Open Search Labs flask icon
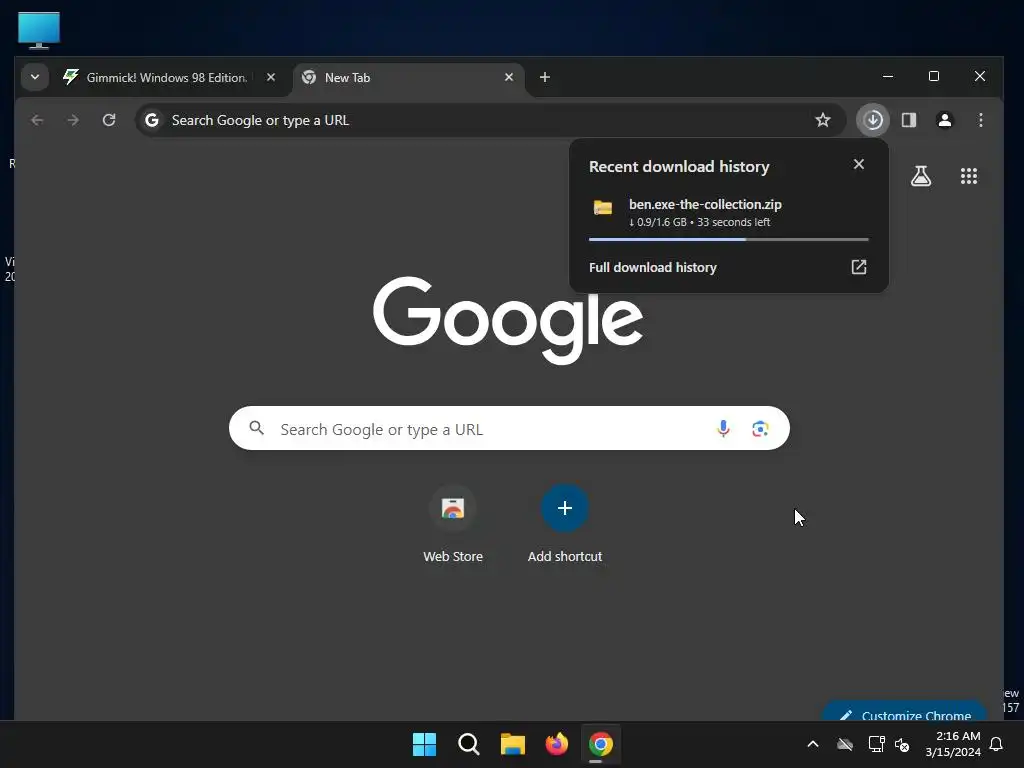Viewport: 1024px width, 768px height. tap(921, 176)
